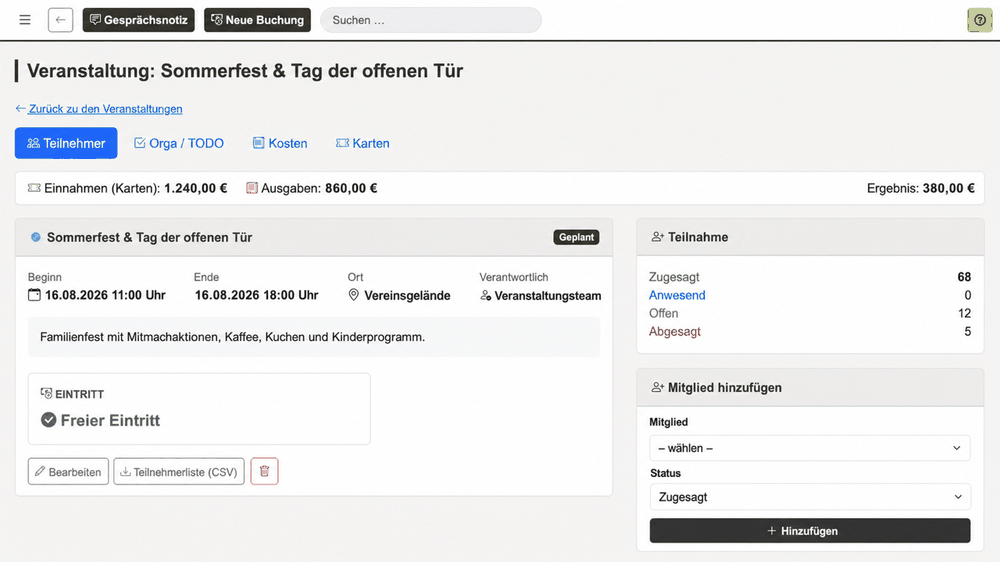This screenshot has height=562, width=1000.
Task: Download Teilnehmerliste (CSV)
Action: pyautogui.click(x=179, y=471)
